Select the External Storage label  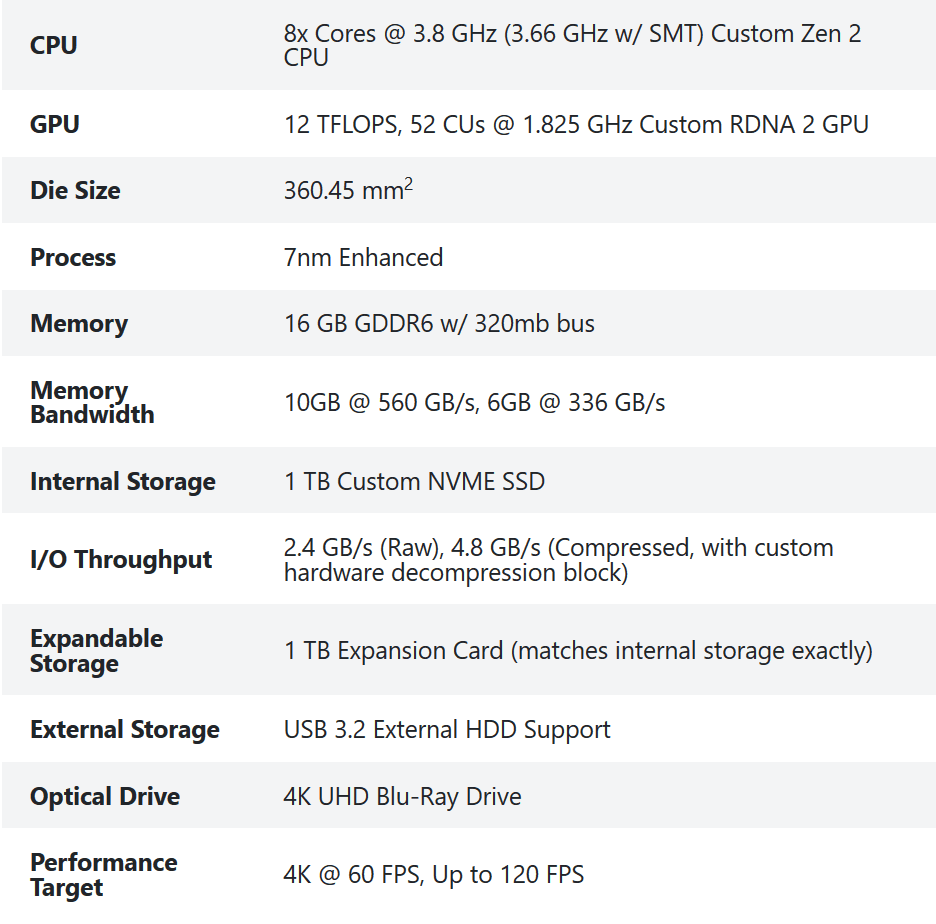[x=125, y=730]
